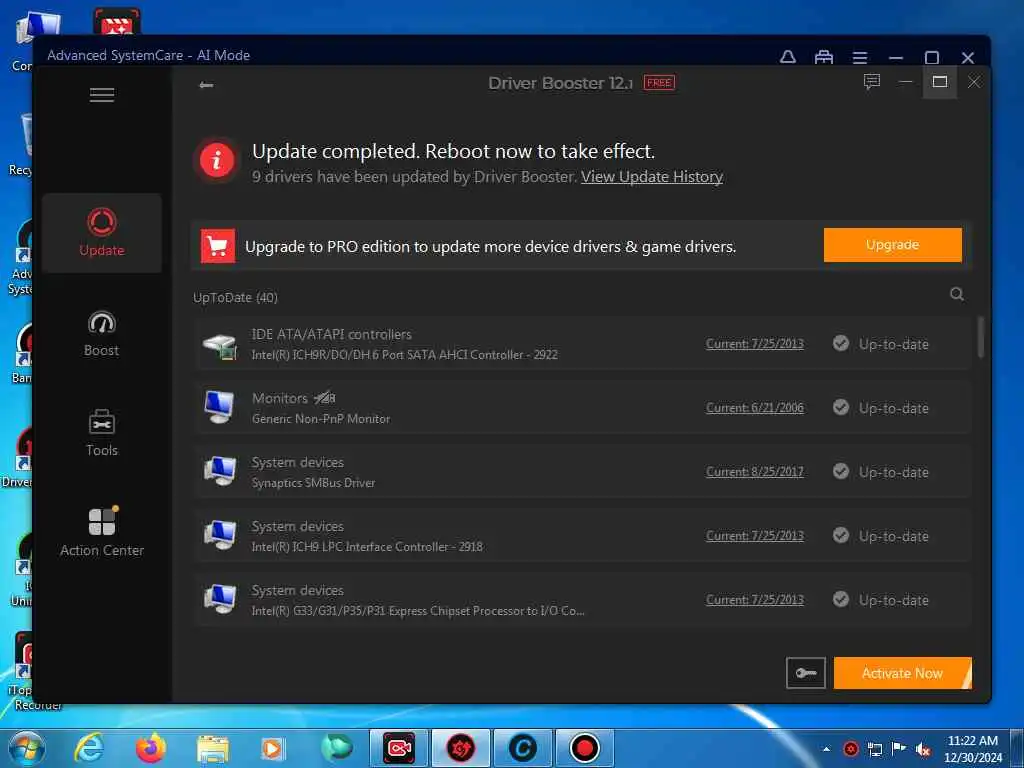
Task: Click the muted icon next to Monitors
Action: [325, 397]
